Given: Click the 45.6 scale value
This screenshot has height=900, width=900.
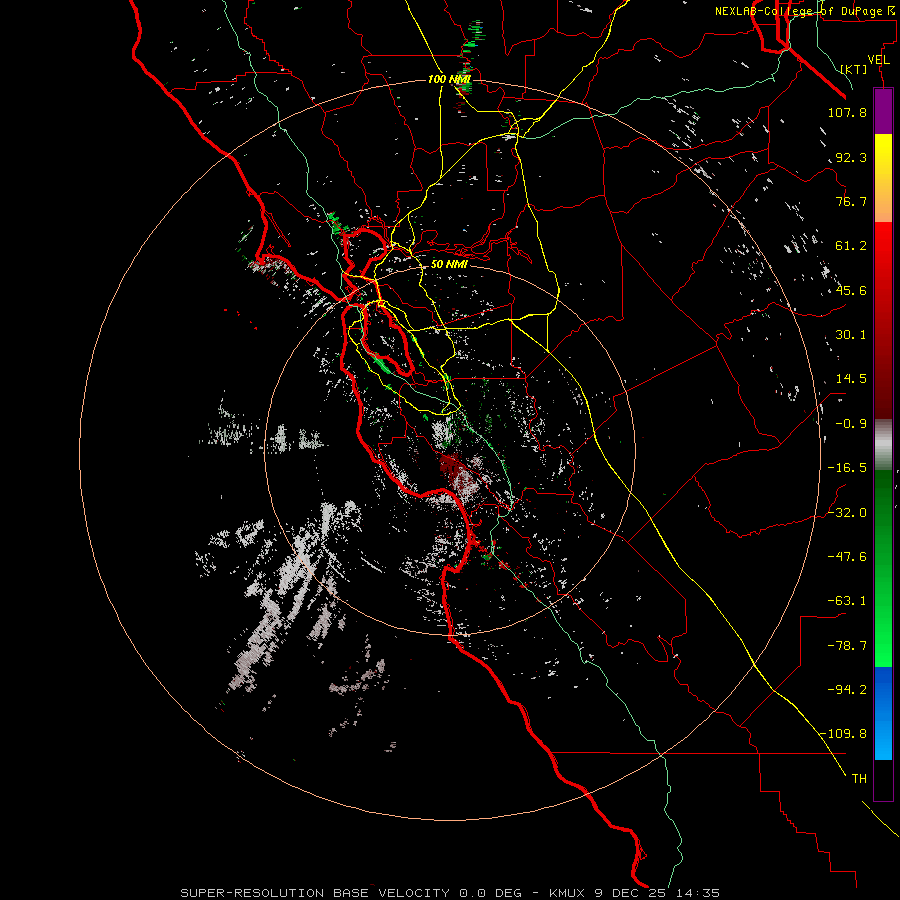Looking at the screenshot, I should [851, 290].
